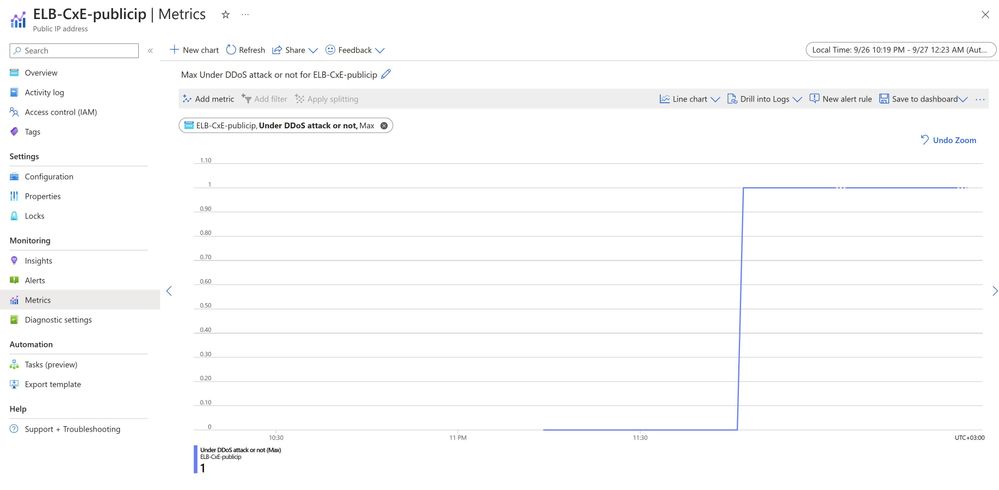Image resolution: width=999 pixels, height=490 pixels.
Task: Click the UTC+03:00 timezone label
Action: click(x=970, y=438)
